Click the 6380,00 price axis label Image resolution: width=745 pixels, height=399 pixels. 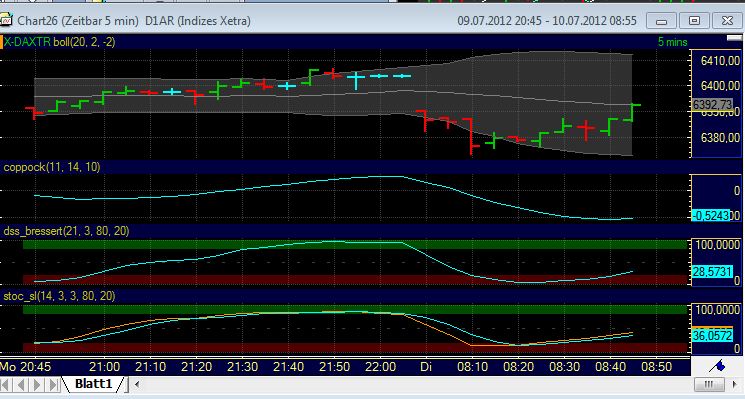click(x=720, y=138)
